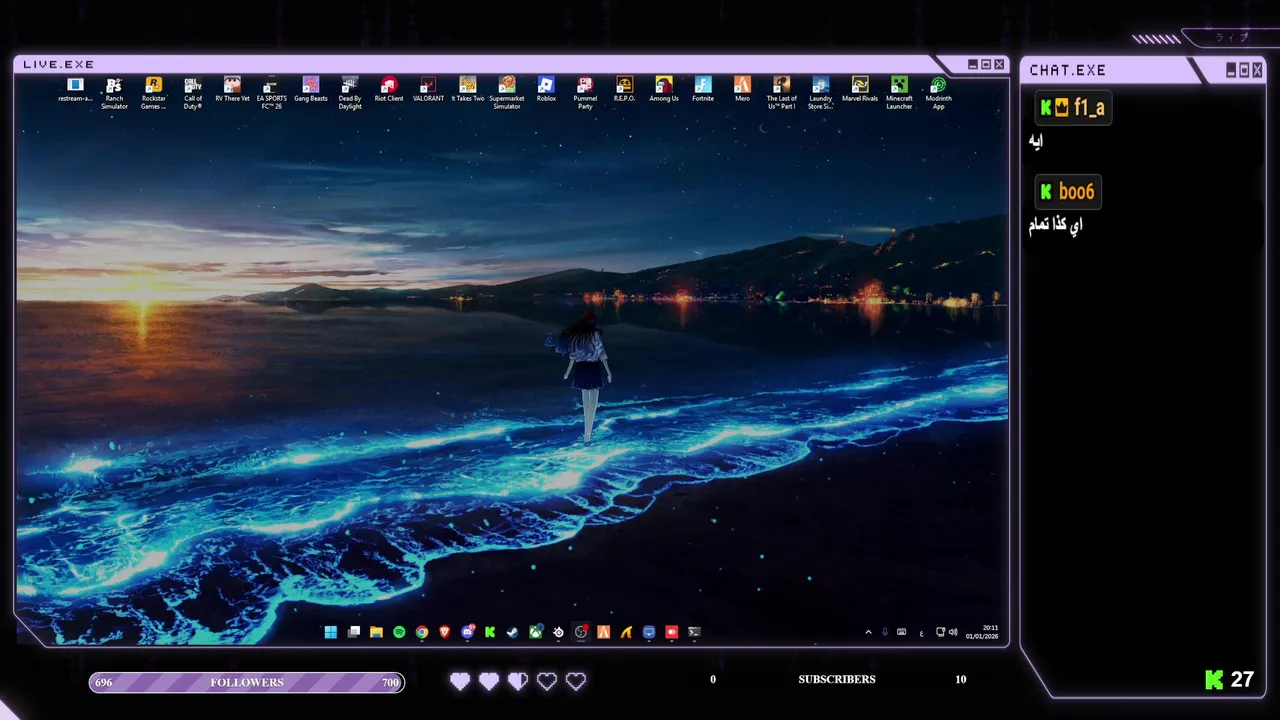Viewport: 1280px width, 720px height.
Task: Open the blue monitor icon on taskbar
Action: point(649,632)
